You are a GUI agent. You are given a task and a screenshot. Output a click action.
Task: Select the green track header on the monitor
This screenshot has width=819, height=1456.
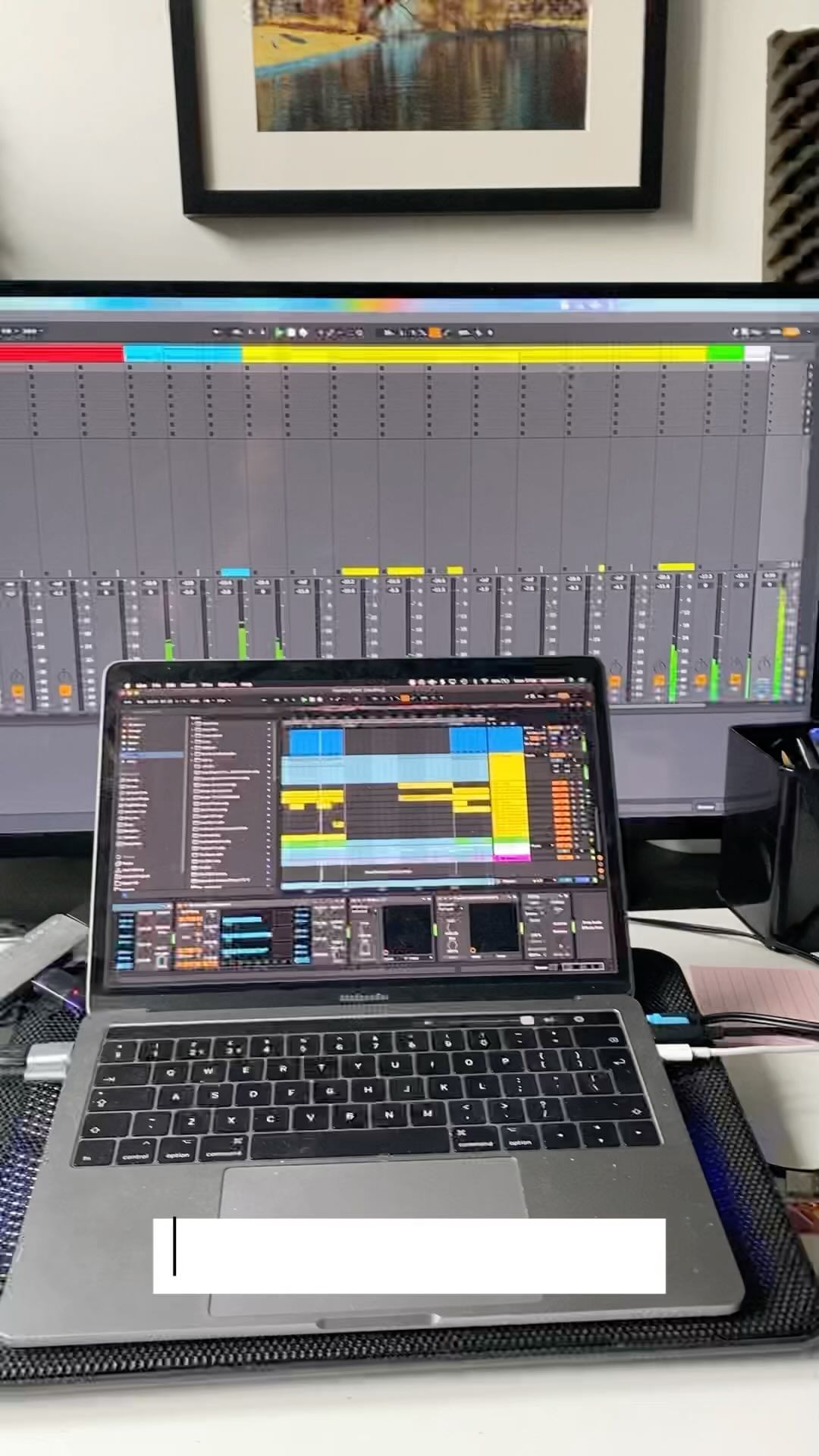725,353
